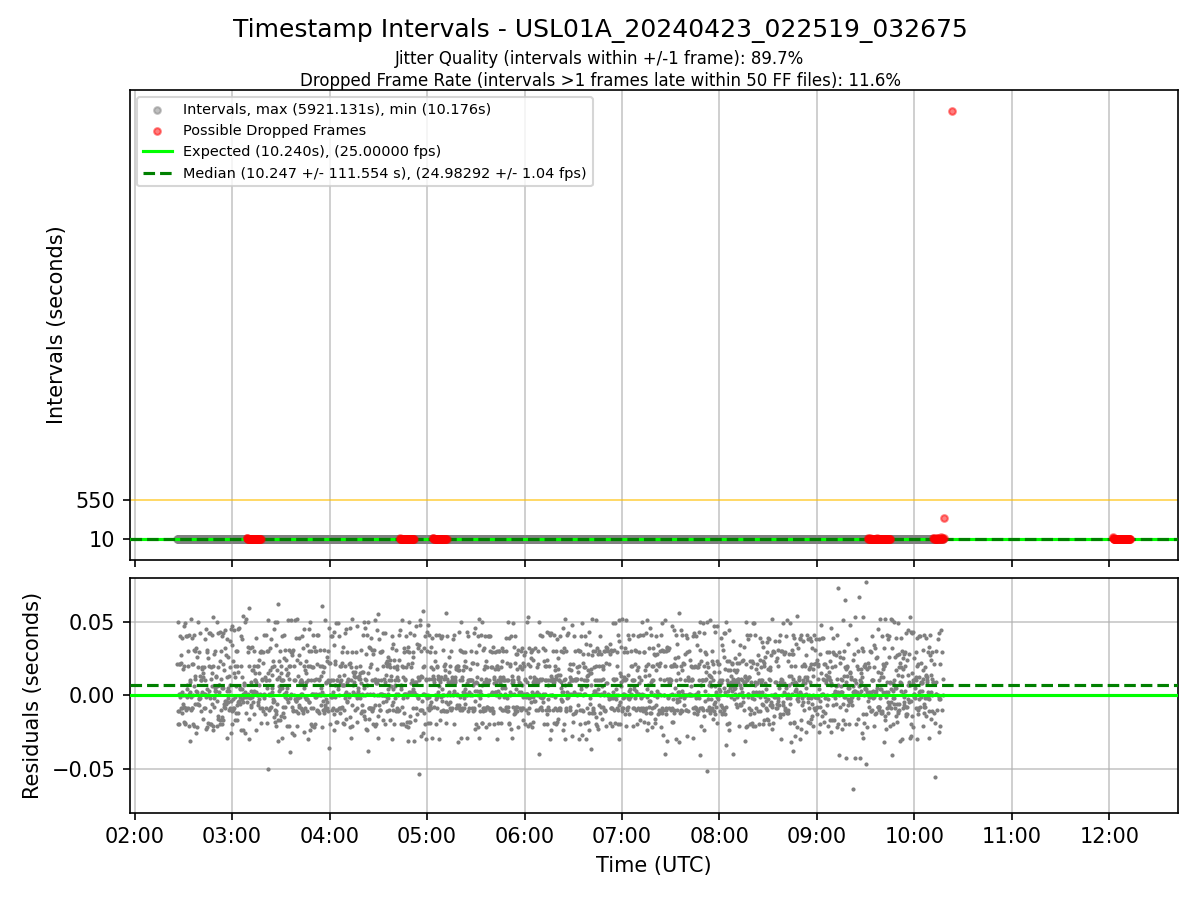Click legend entry 'Intervals, max (5921.131s), min (10.176s)'
1200x900 pixels.
point(337,109)
